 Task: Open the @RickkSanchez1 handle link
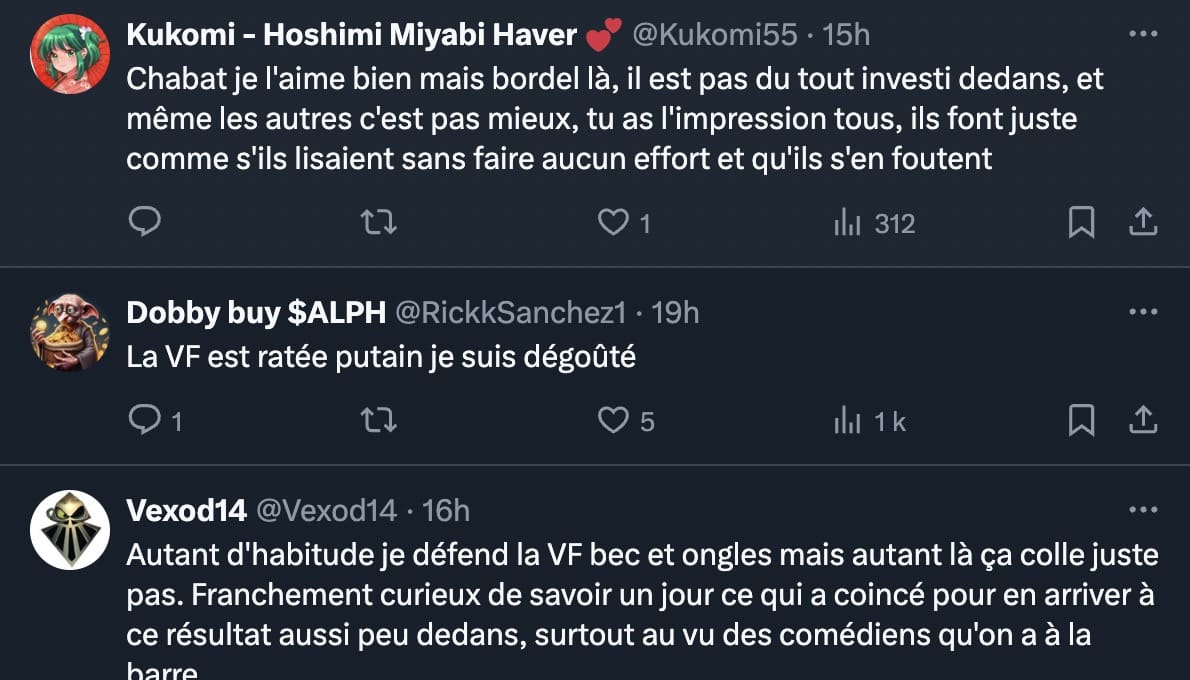coord(511,313)
